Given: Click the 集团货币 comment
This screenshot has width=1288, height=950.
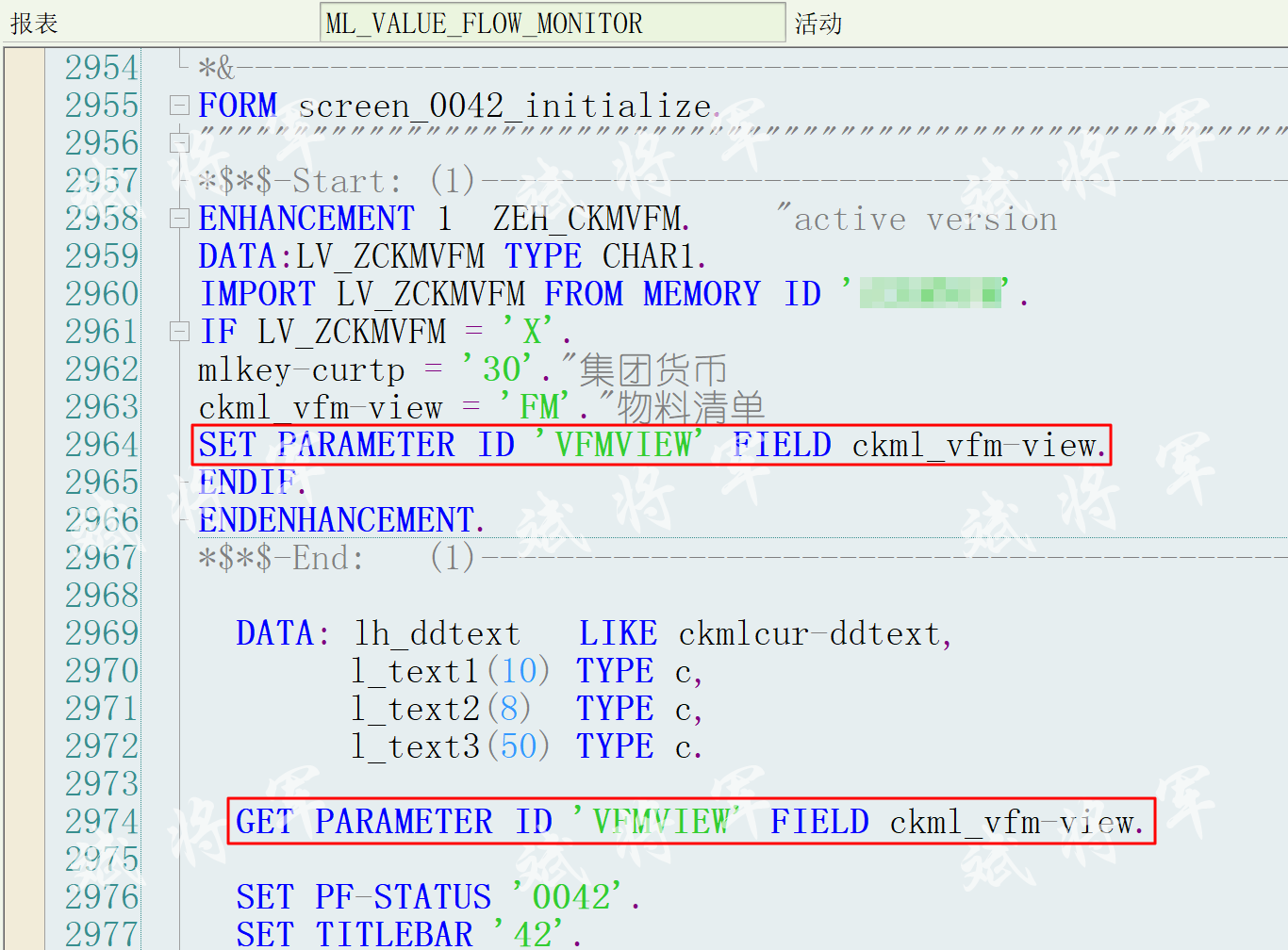Looking at the screenshot, I should pyautogui.click(x=653, y=369).
